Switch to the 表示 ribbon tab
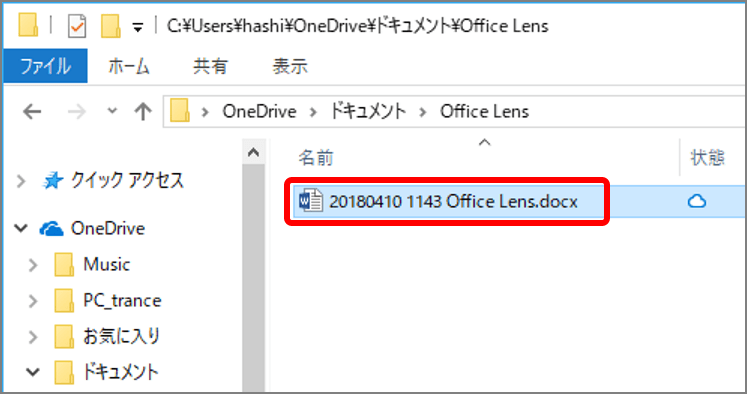Screen dimensions: 747x394 click(290, 66)
